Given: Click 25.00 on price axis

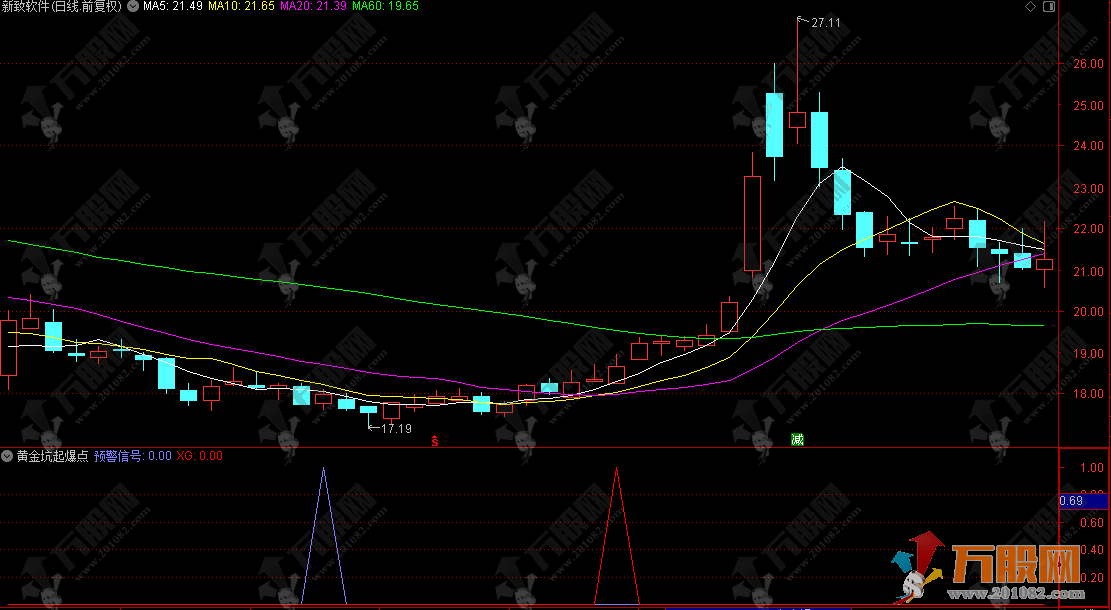Looking at the screenshot, I should pos(1088,106).
